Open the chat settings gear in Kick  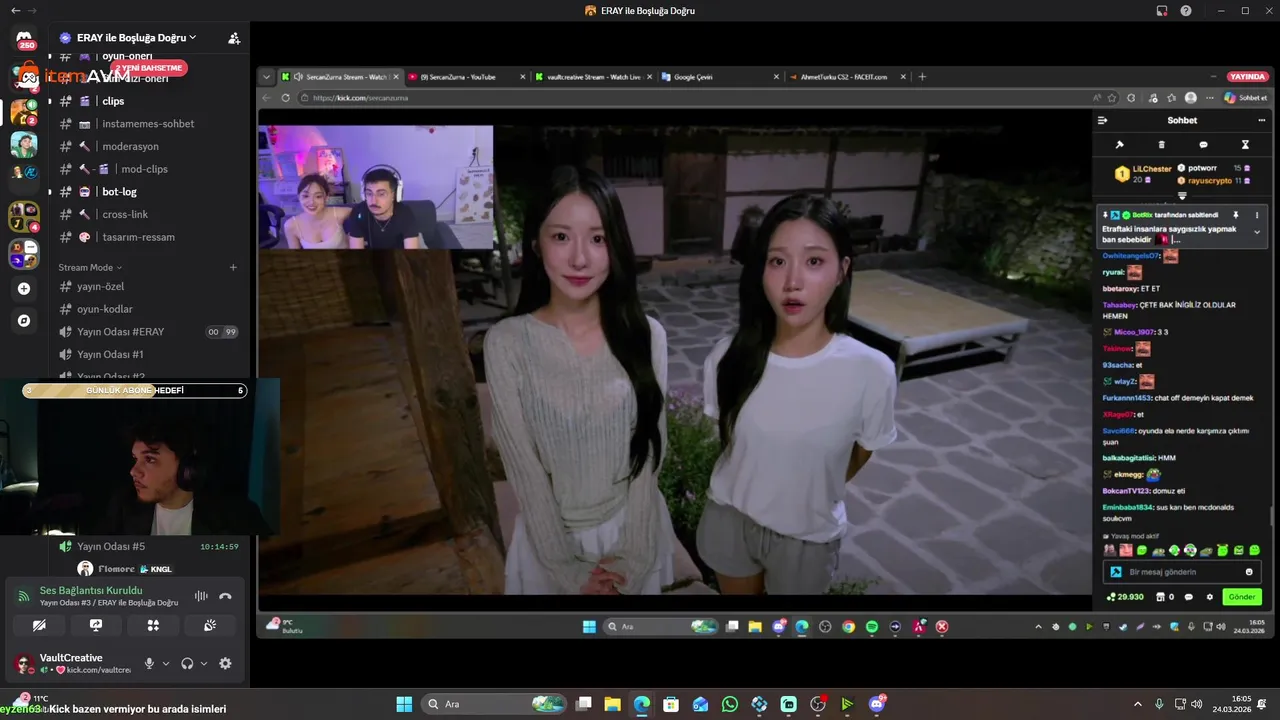coord(1210,597)
